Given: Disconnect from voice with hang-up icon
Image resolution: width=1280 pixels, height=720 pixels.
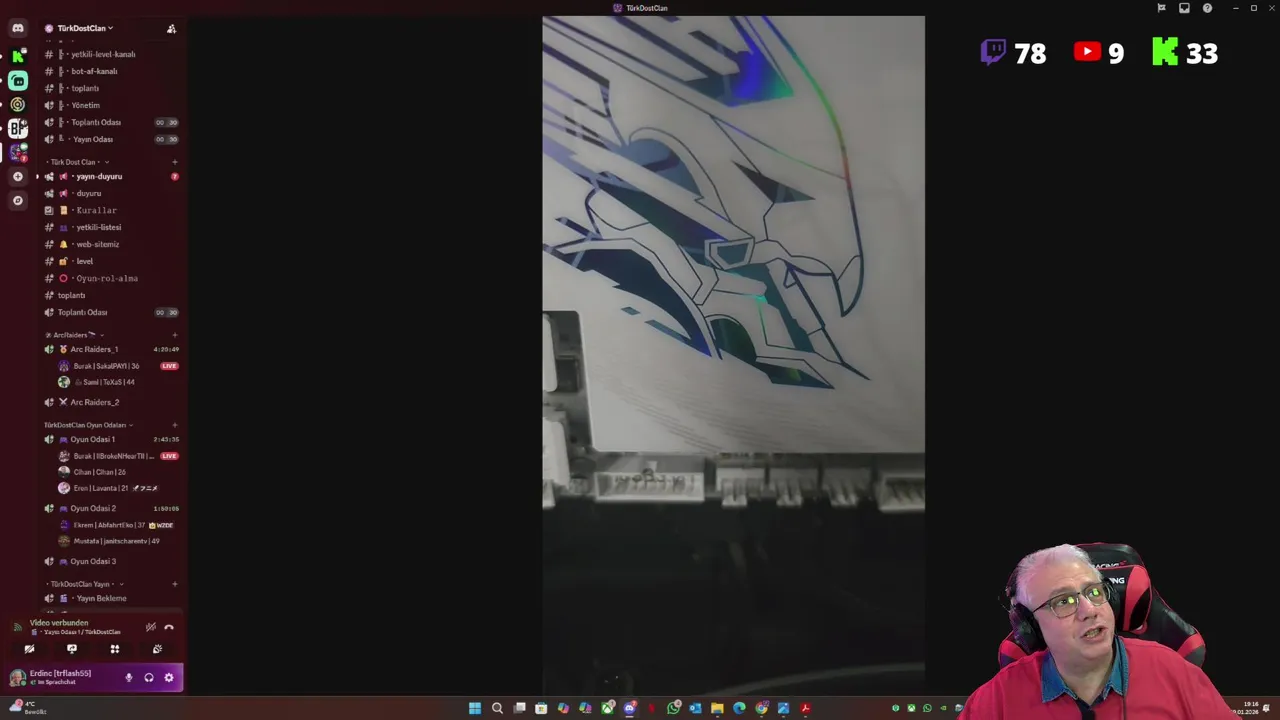Looking at the screenshot, I should [169, 627].
